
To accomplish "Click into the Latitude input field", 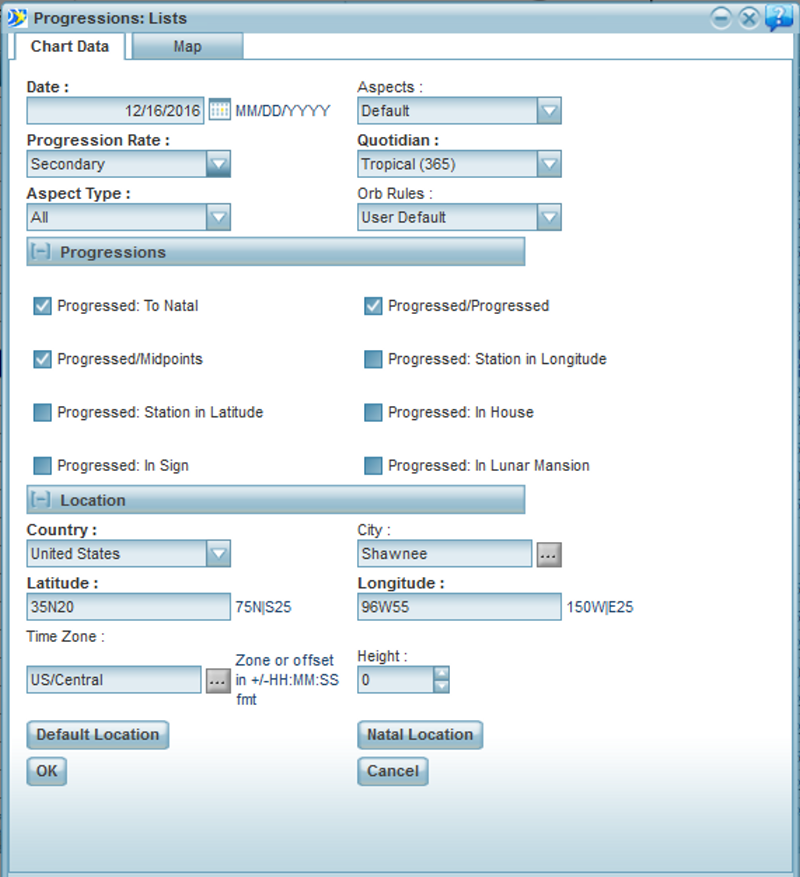I will point(128,607).
